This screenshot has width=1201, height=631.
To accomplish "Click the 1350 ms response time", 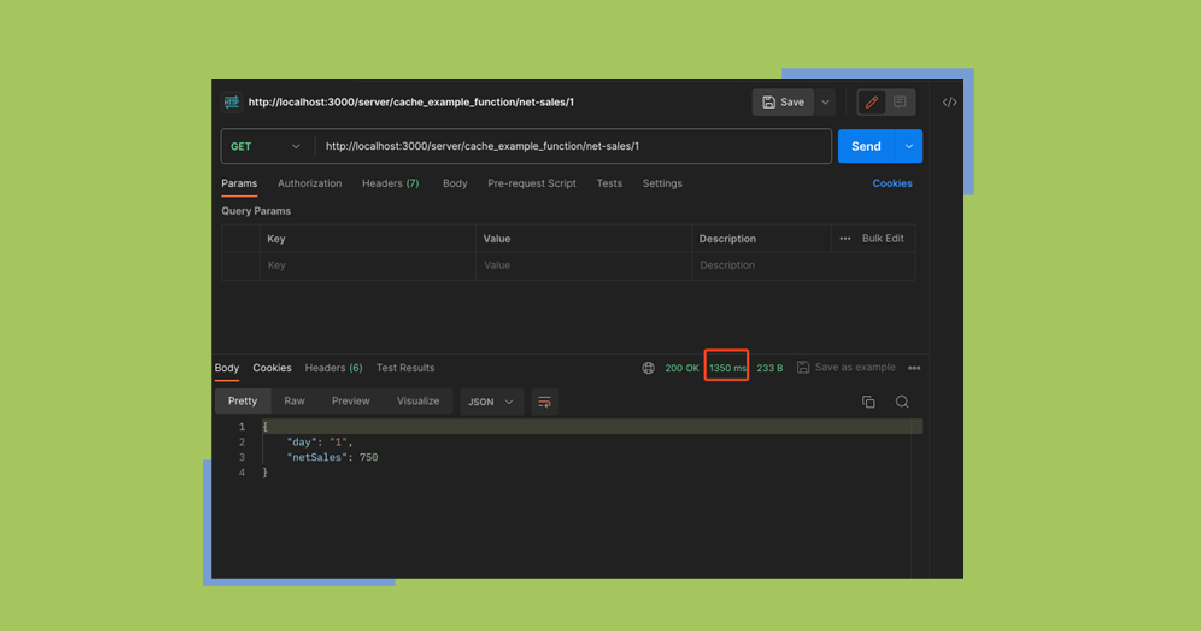I will coord(727,368).
